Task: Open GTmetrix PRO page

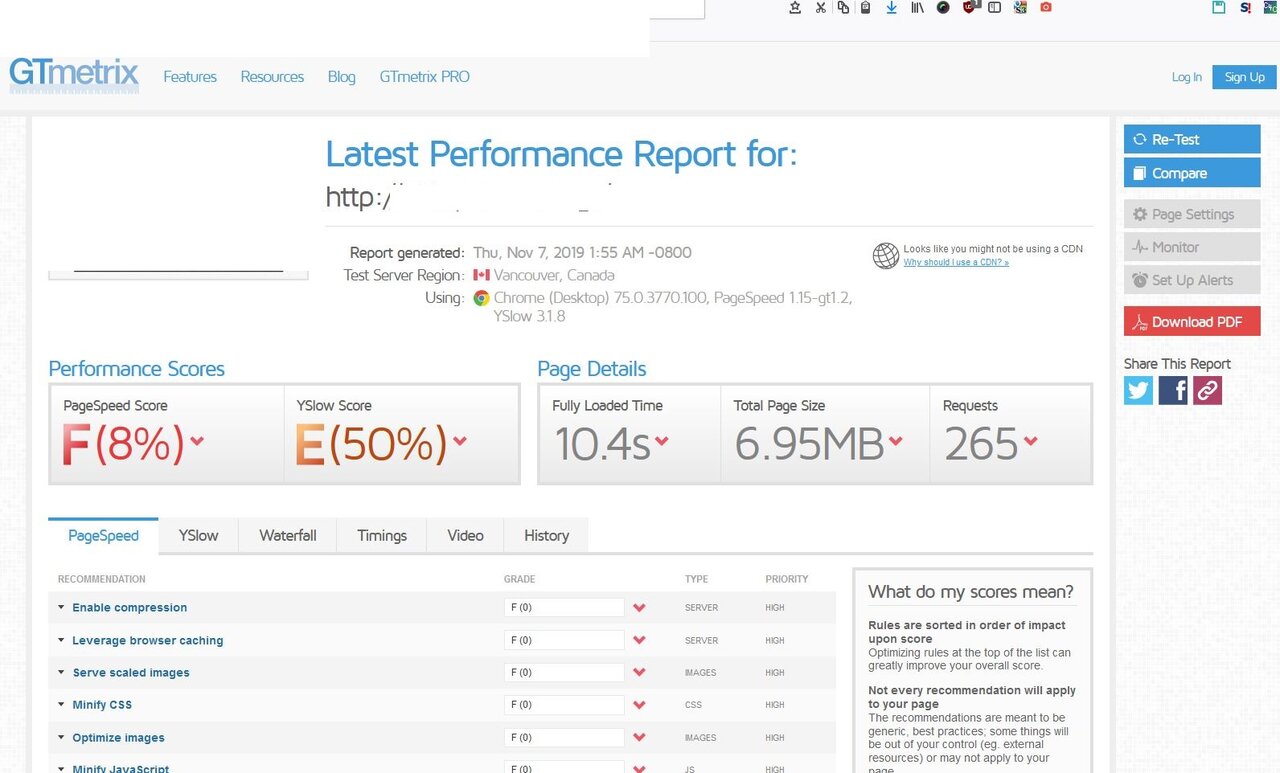Action: point(424,77)
